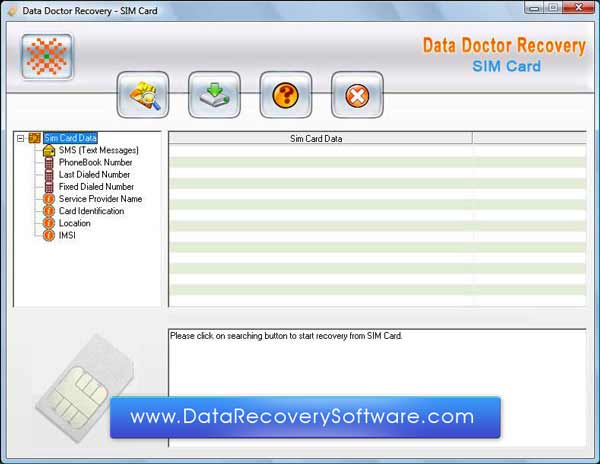Click the Sim Card Data column header

point(321,138)
